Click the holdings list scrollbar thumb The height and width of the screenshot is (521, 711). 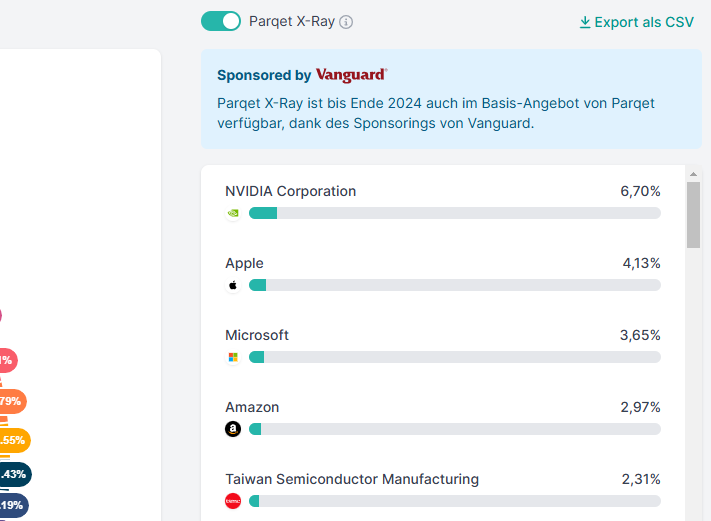[x=693, y=215]
